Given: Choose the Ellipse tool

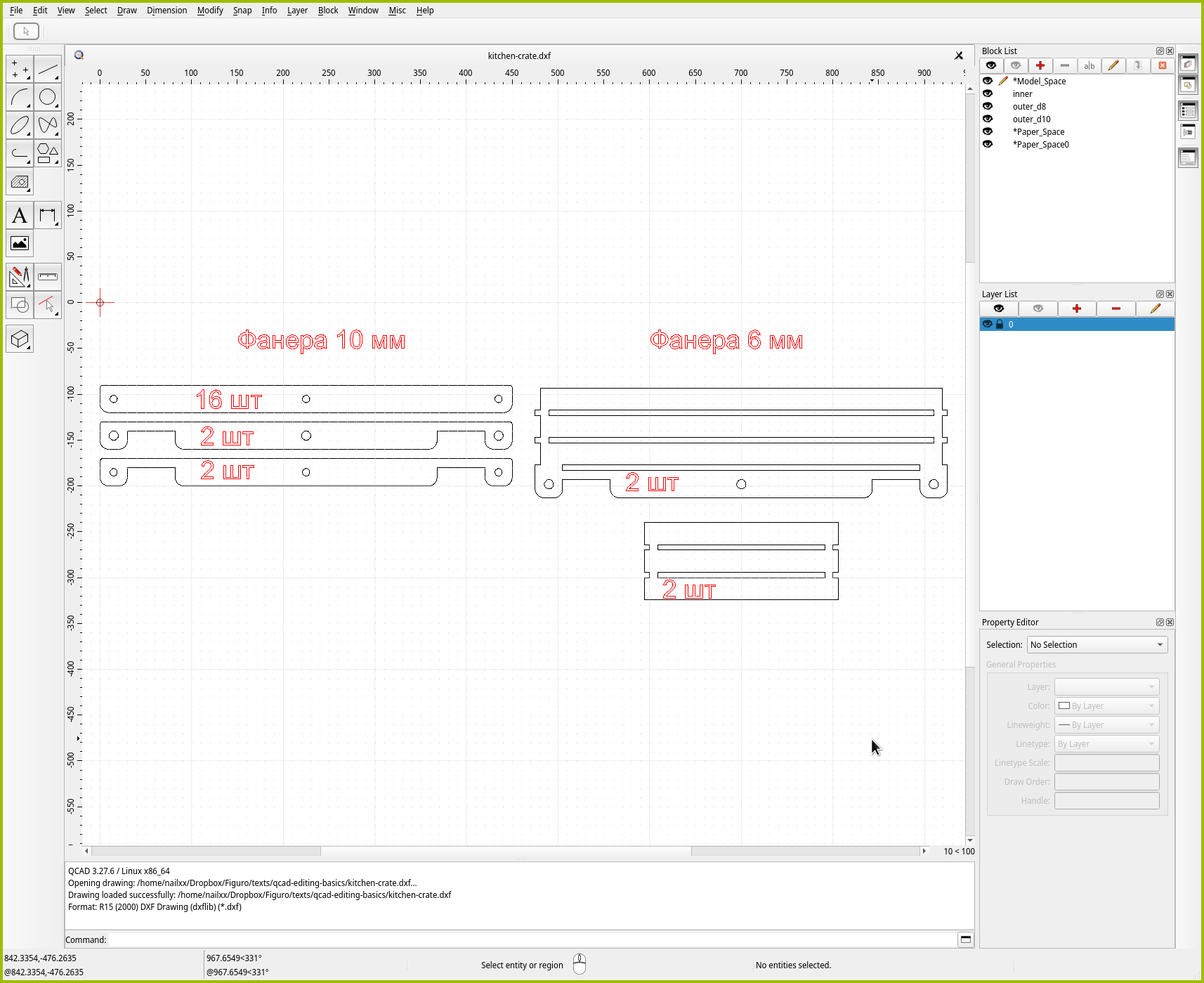Looking at the screenshot, I should coord(20,125).
